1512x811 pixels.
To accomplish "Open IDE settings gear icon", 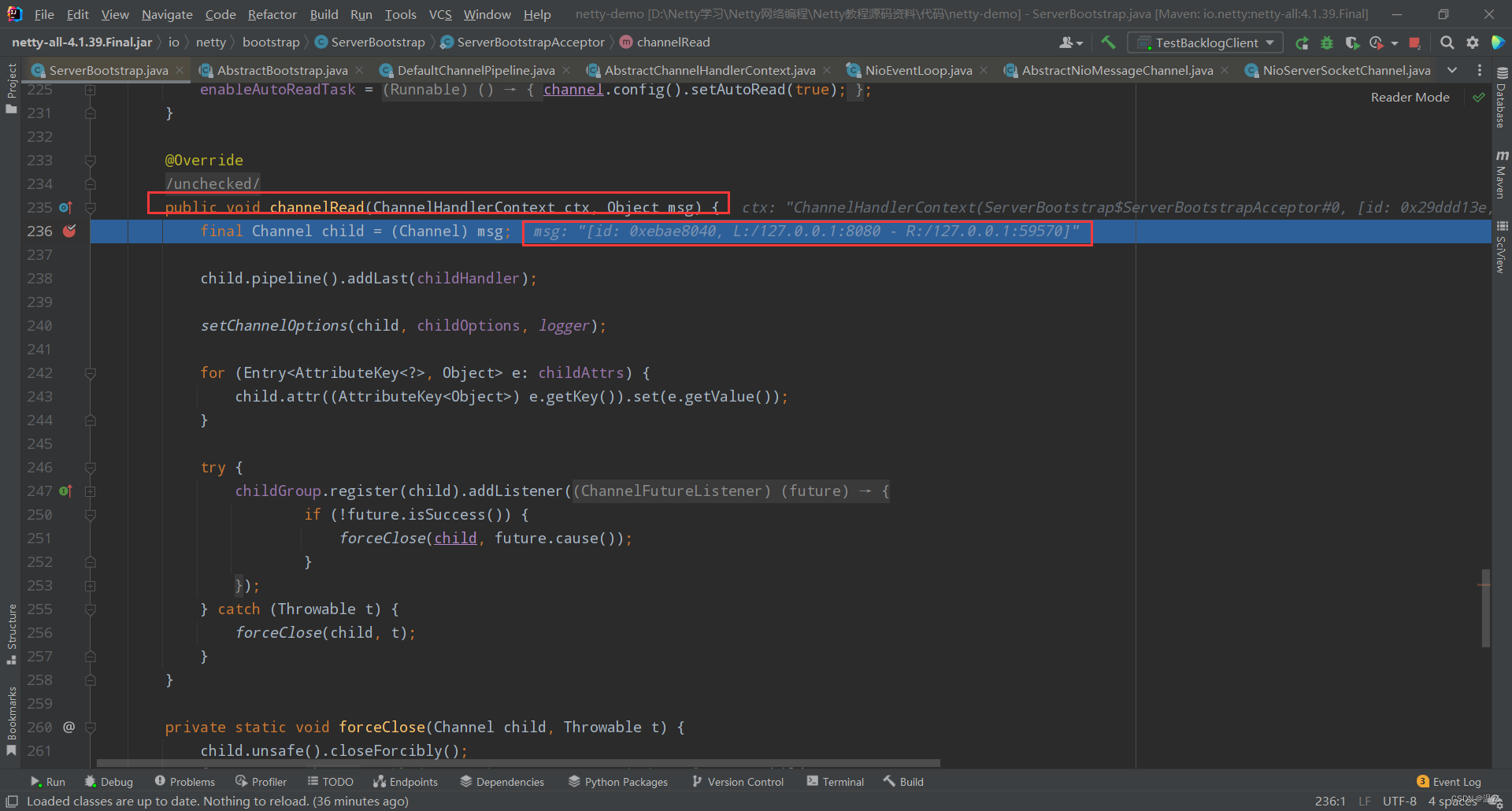I will [x=1472, y=43].
